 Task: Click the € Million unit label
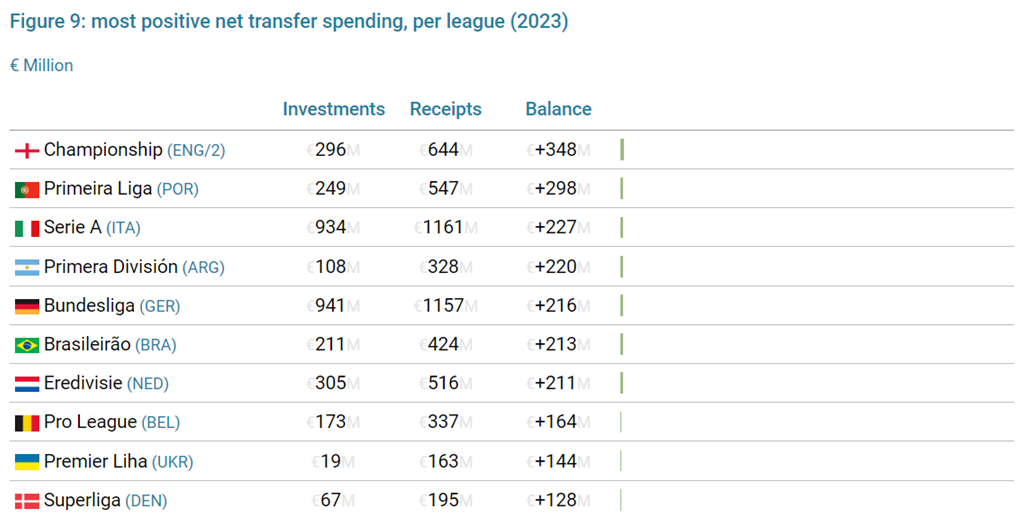(x=42, y=66)
